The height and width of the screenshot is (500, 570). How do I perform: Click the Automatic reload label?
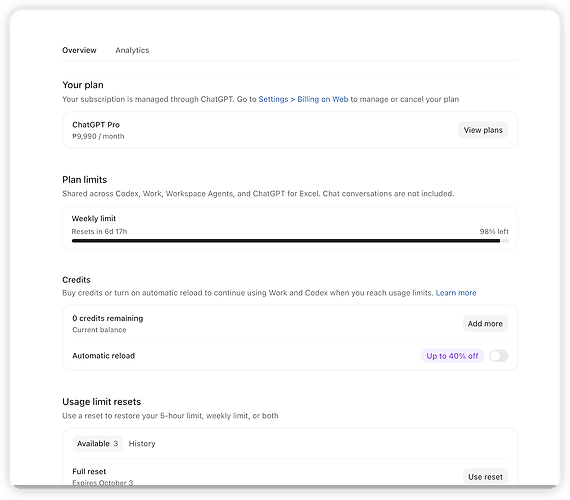coord(104,356)
